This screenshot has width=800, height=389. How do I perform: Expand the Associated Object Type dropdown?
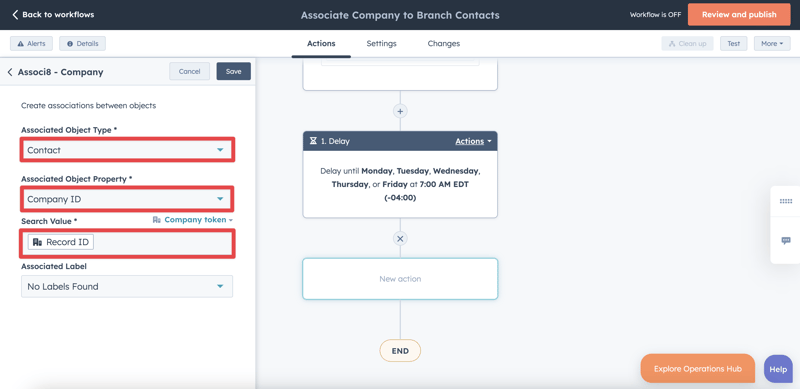[127, 150]
